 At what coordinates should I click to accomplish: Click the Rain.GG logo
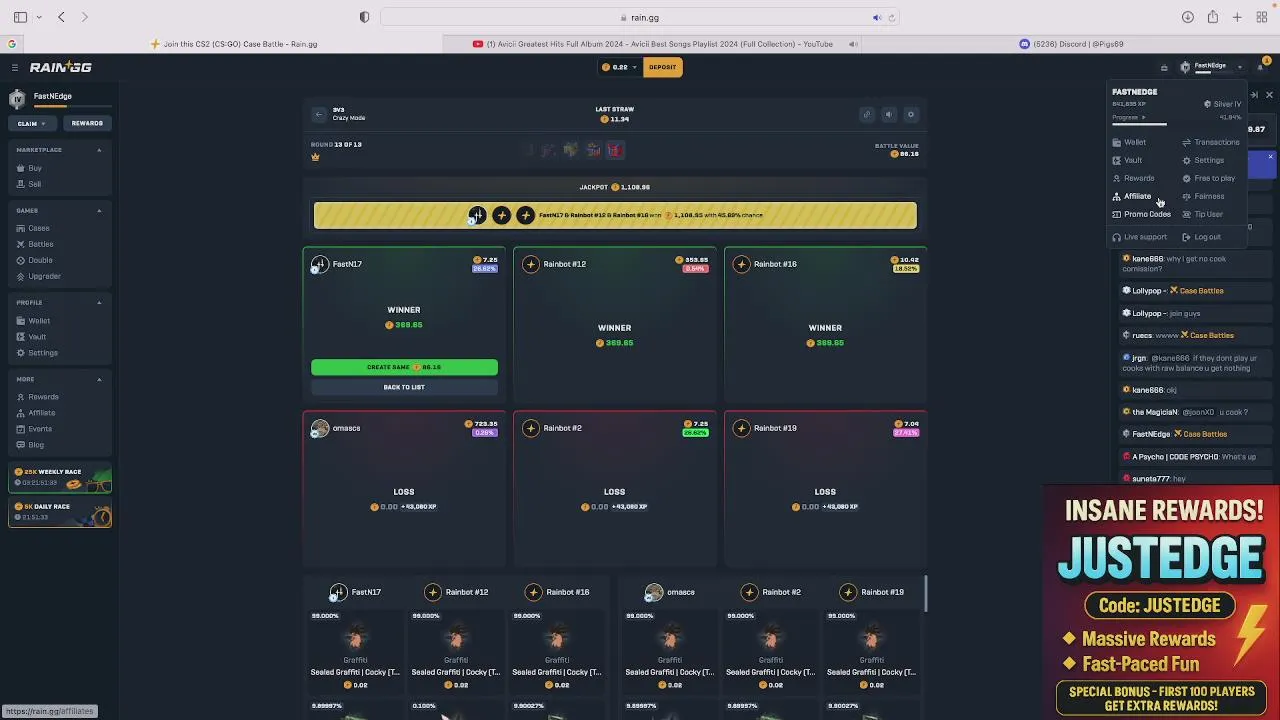pos(60,67)
